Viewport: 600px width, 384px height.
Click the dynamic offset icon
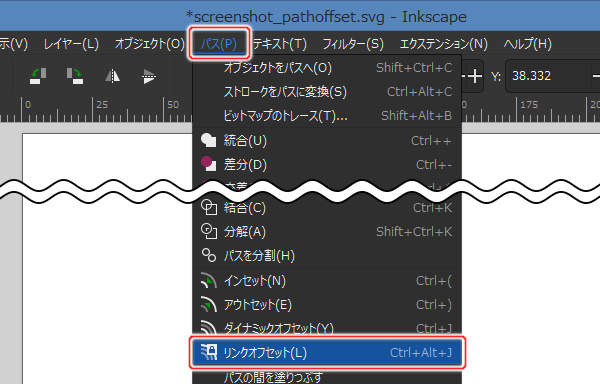coord(209,328)
